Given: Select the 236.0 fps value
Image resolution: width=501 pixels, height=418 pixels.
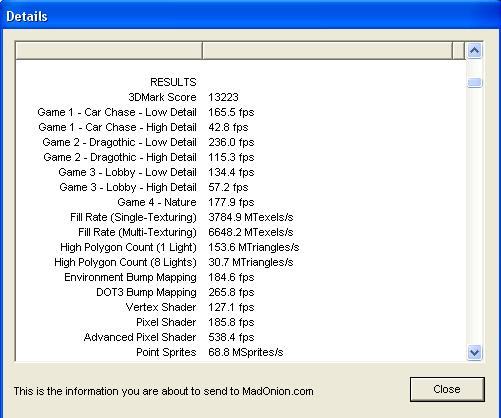Looking at the screenshot, I should pos(231,142).
